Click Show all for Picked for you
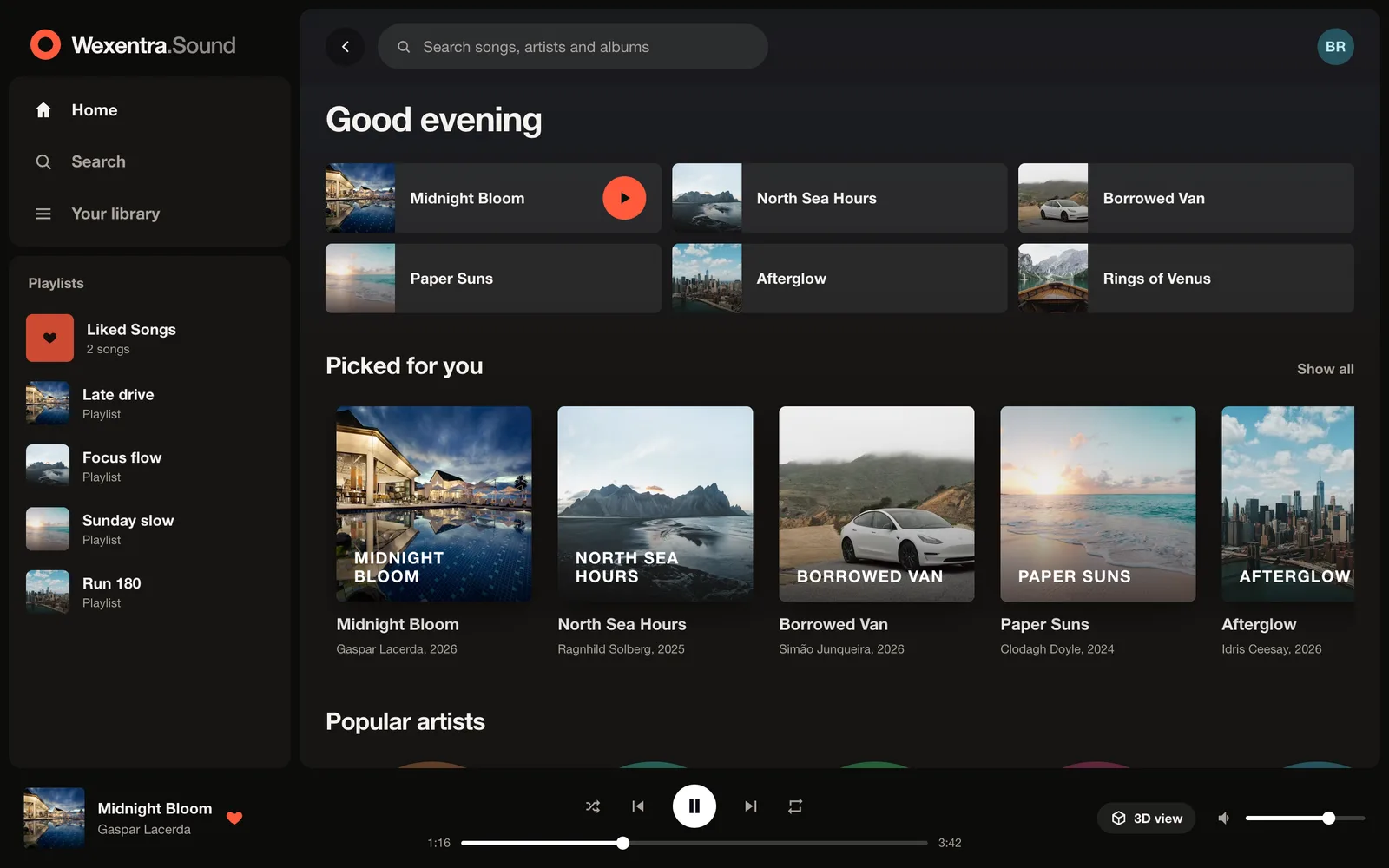The width and height of the screenshot is (1389, 868). (x=1325, y=369)
